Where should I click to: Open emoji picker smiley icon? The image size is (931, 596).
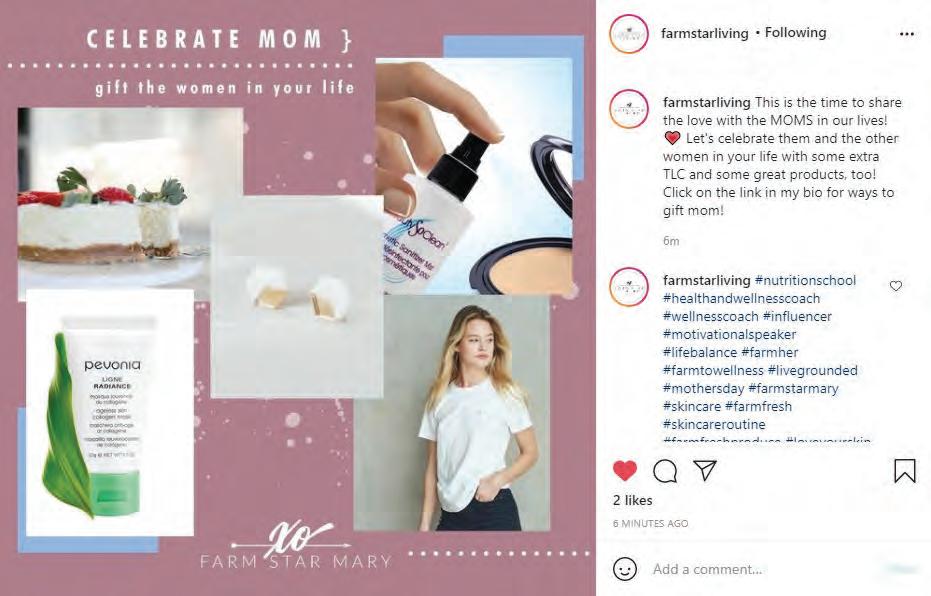[x=625, y=569]
